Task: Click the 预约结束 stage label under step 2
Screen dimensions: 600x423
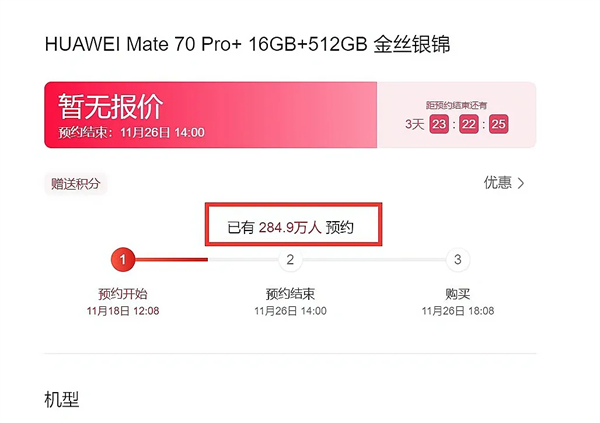Action: click(x=290, y=294)
